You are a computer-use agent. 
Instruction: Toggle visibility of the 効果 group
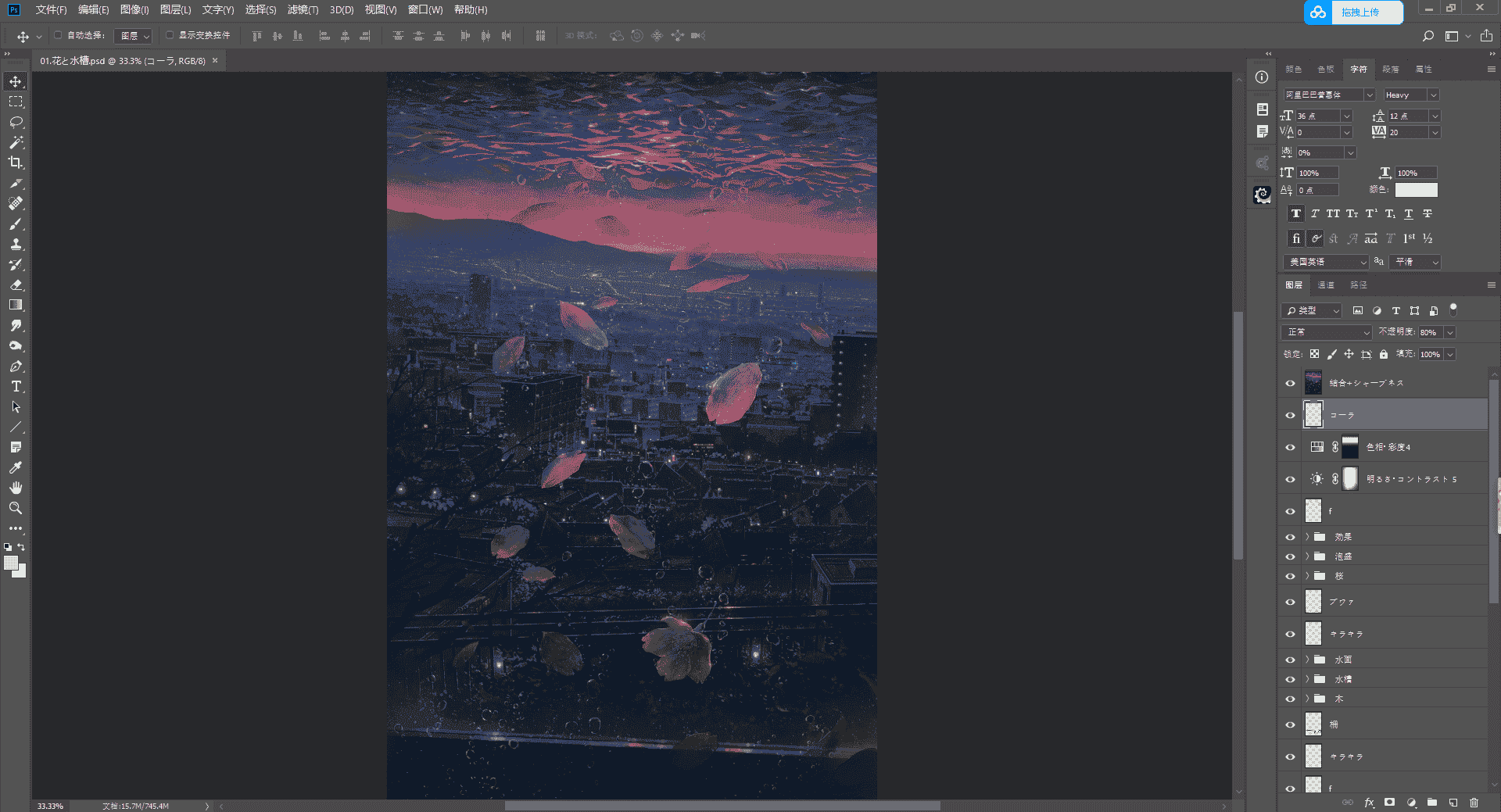point(1290,537)
